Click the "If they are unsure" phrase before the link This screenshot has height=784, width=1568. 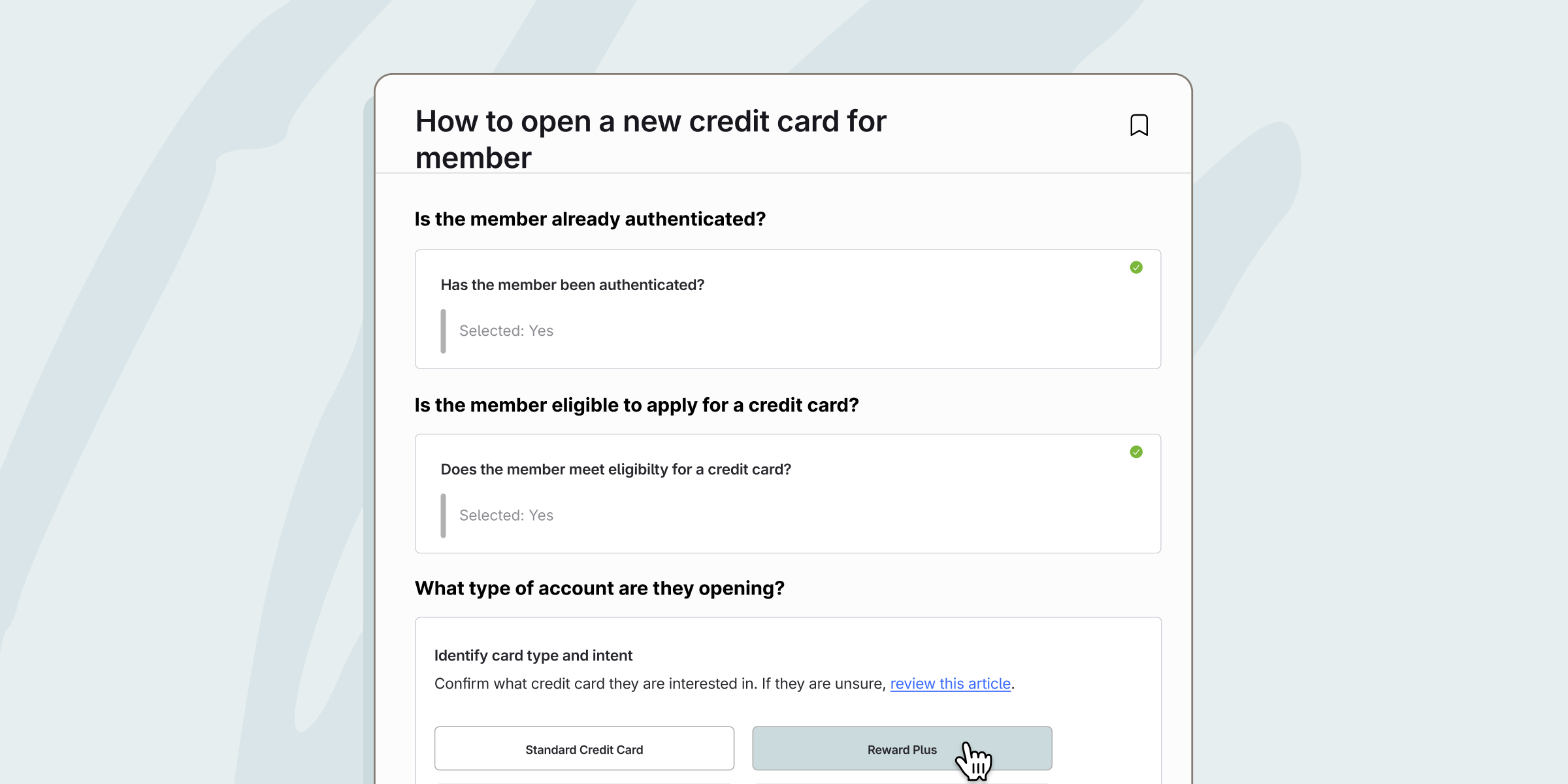click(823, 683)
